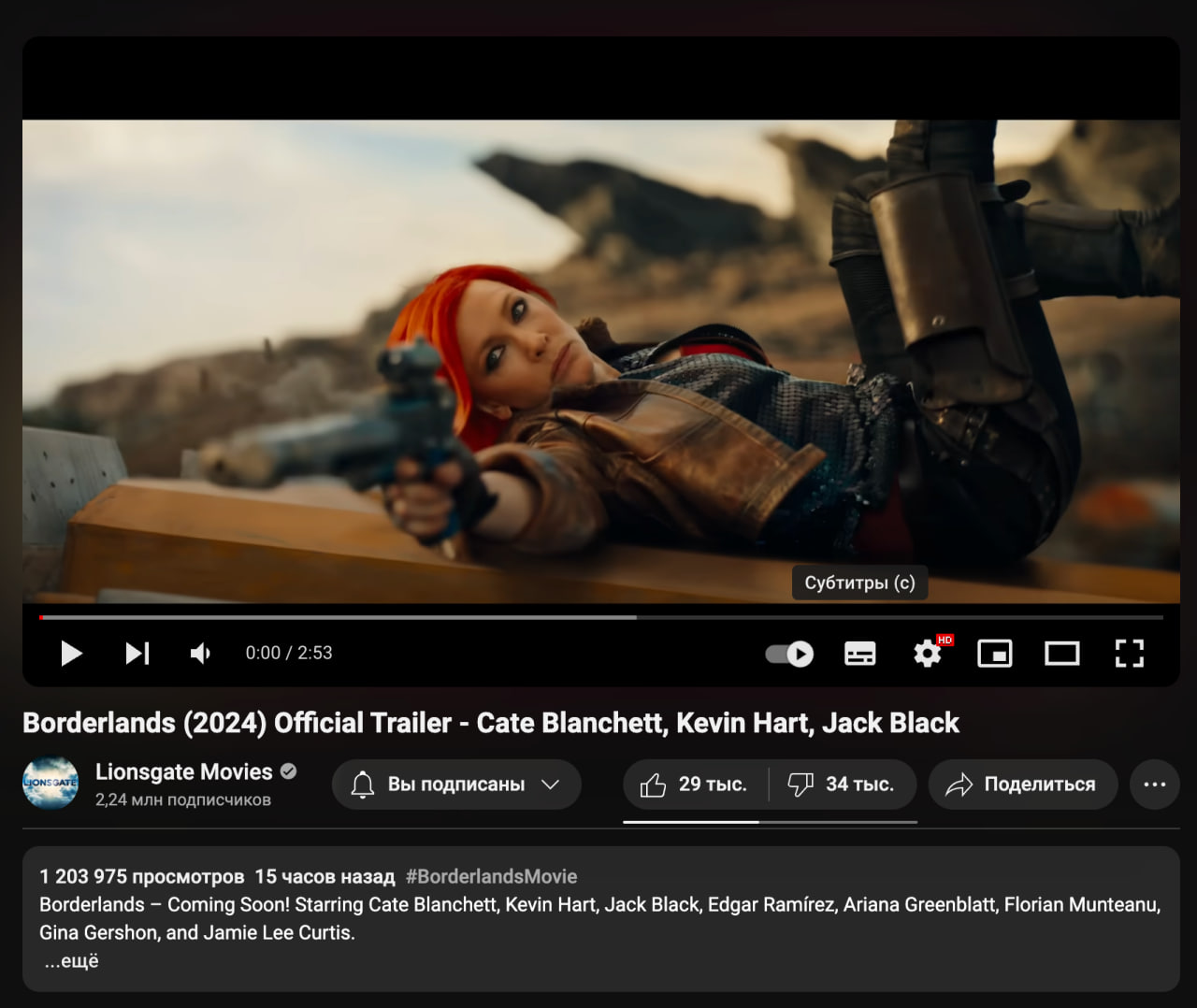
Task: Open the Lionsgate Movies channel avatar
Action: coord(50,784)
